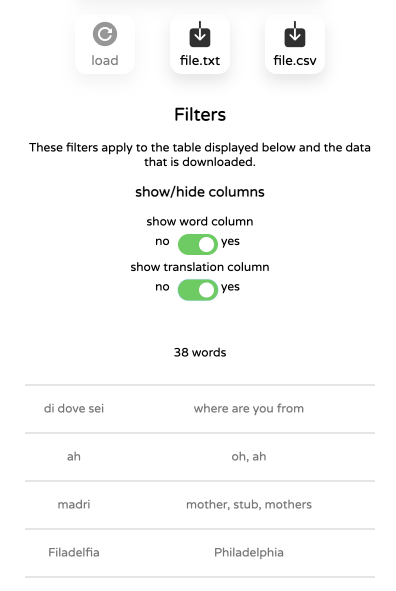Viewport: 396px width, 591px height.
Task: Click the 'file.txt' label text
Action: [x=200, y=60]
